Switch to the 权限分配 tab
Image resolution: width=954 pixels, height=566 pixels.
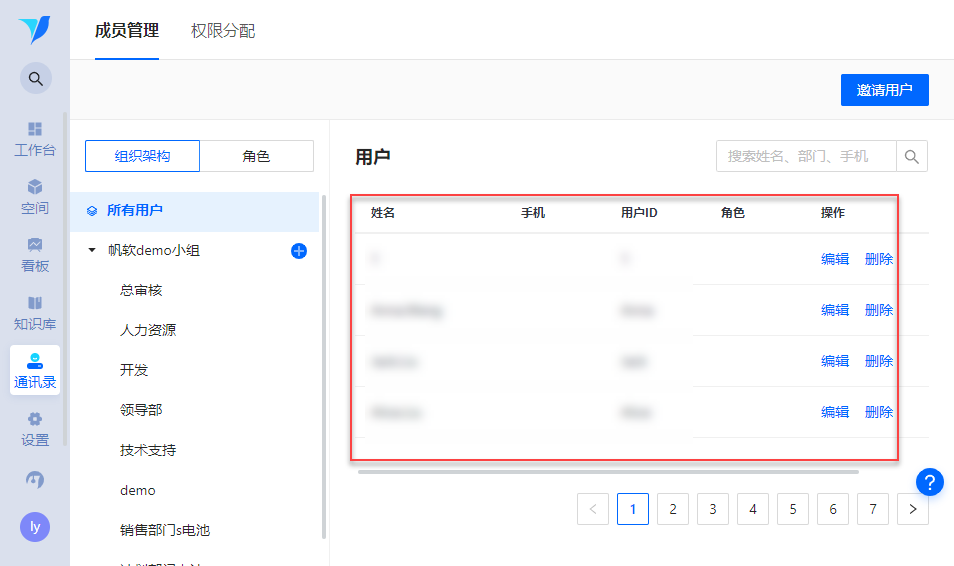click(x=223, y=31)
